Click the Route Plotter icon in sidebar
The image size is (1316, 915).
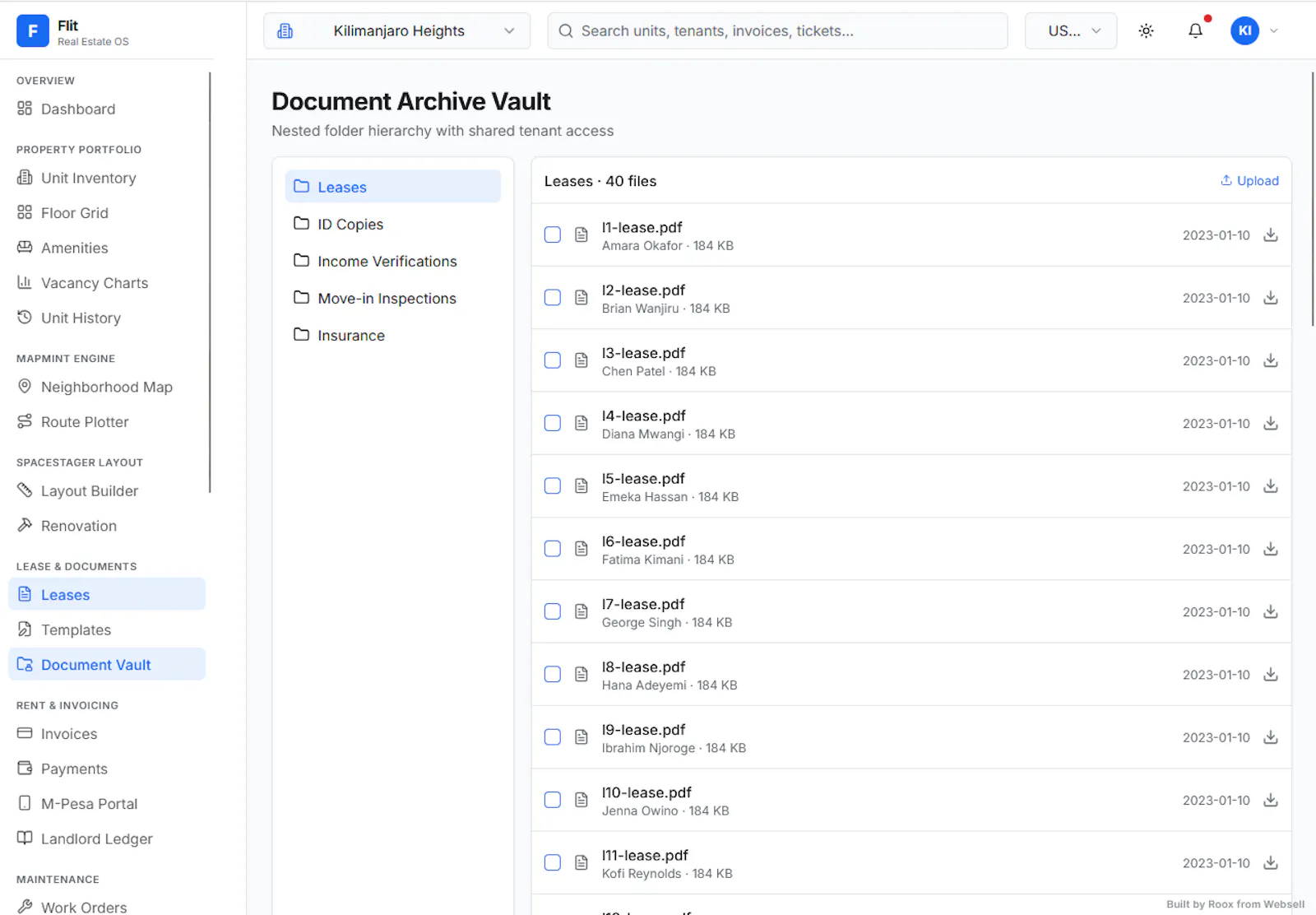[x=25, y=421]
